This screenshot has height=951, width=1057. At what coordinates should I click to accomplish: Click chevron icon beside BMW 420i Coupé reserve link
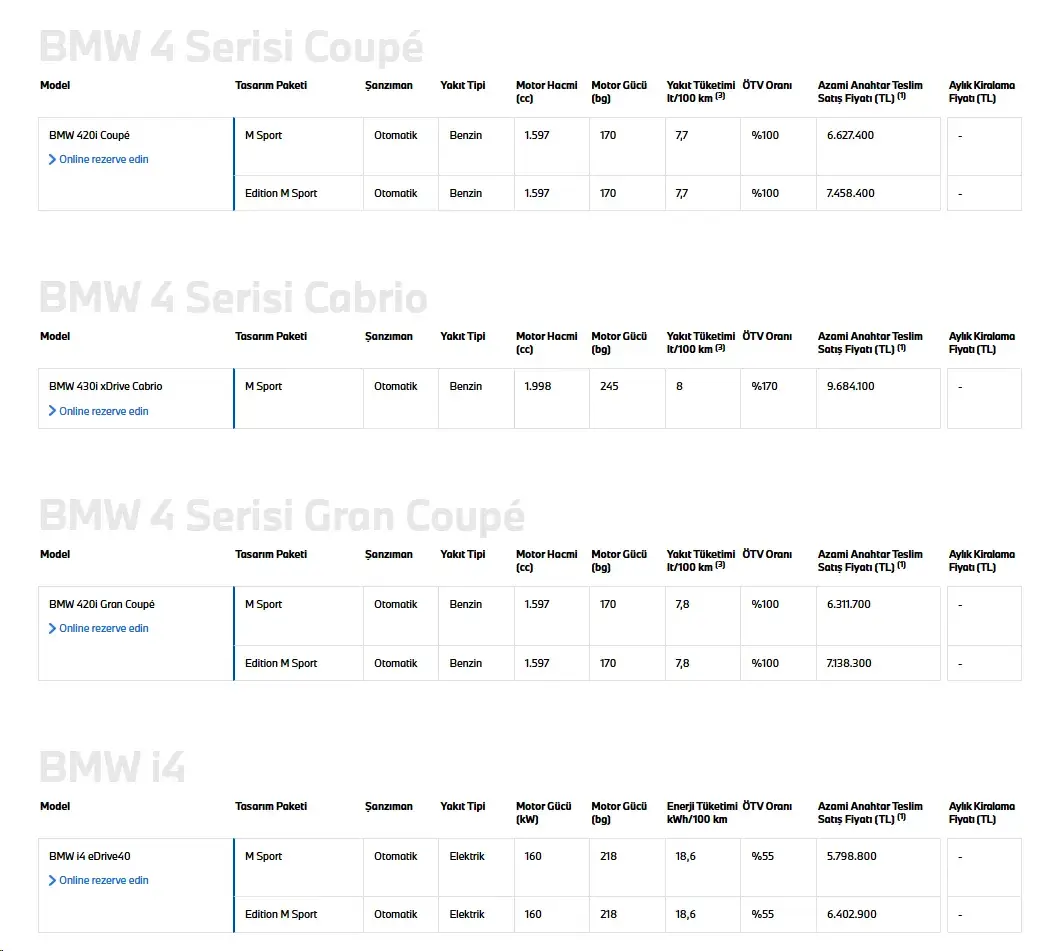[52, 160]
